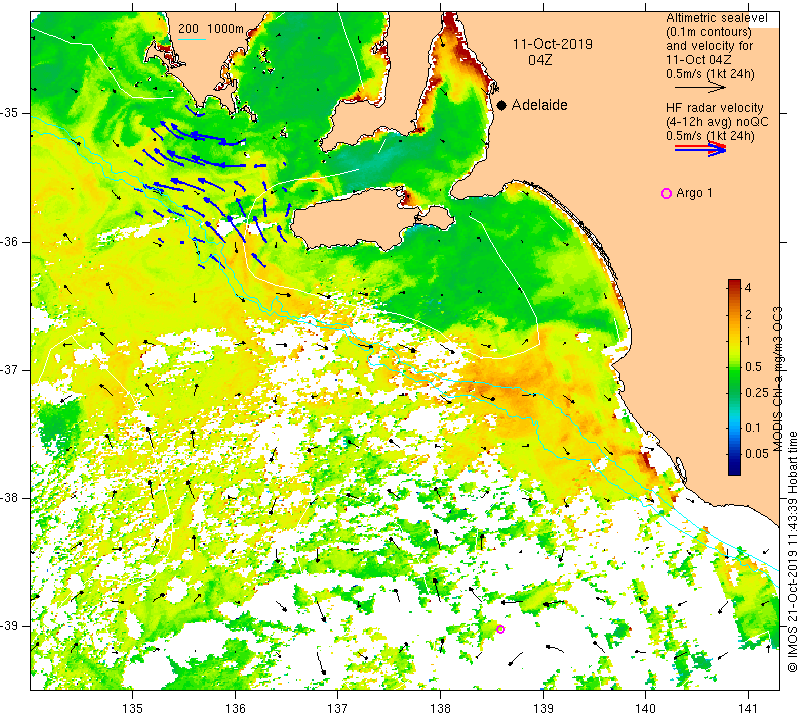Click the longitude label 139
Image resolution: width=800 pixels, height=720 pixels.
point(543,708)
